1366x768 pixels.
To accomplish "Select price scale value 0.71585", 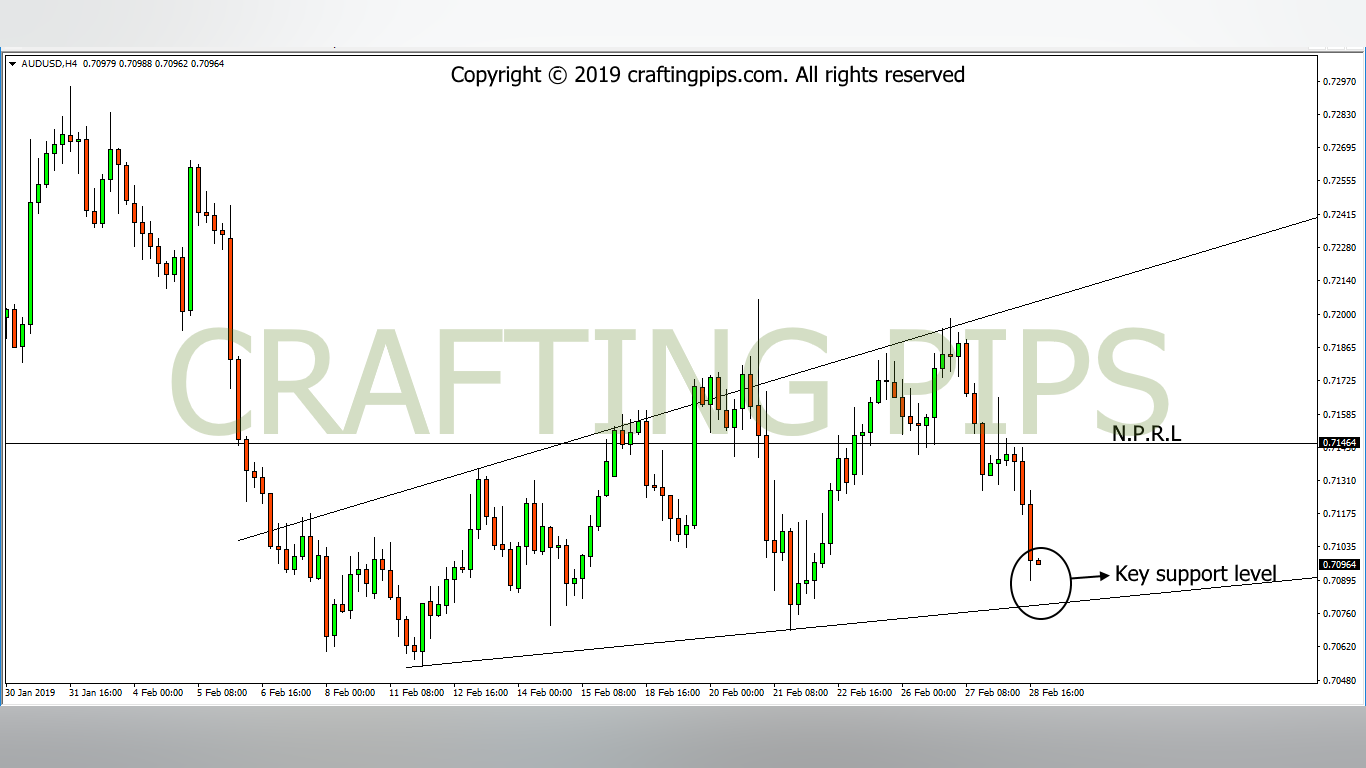I will click(1342, 414).
